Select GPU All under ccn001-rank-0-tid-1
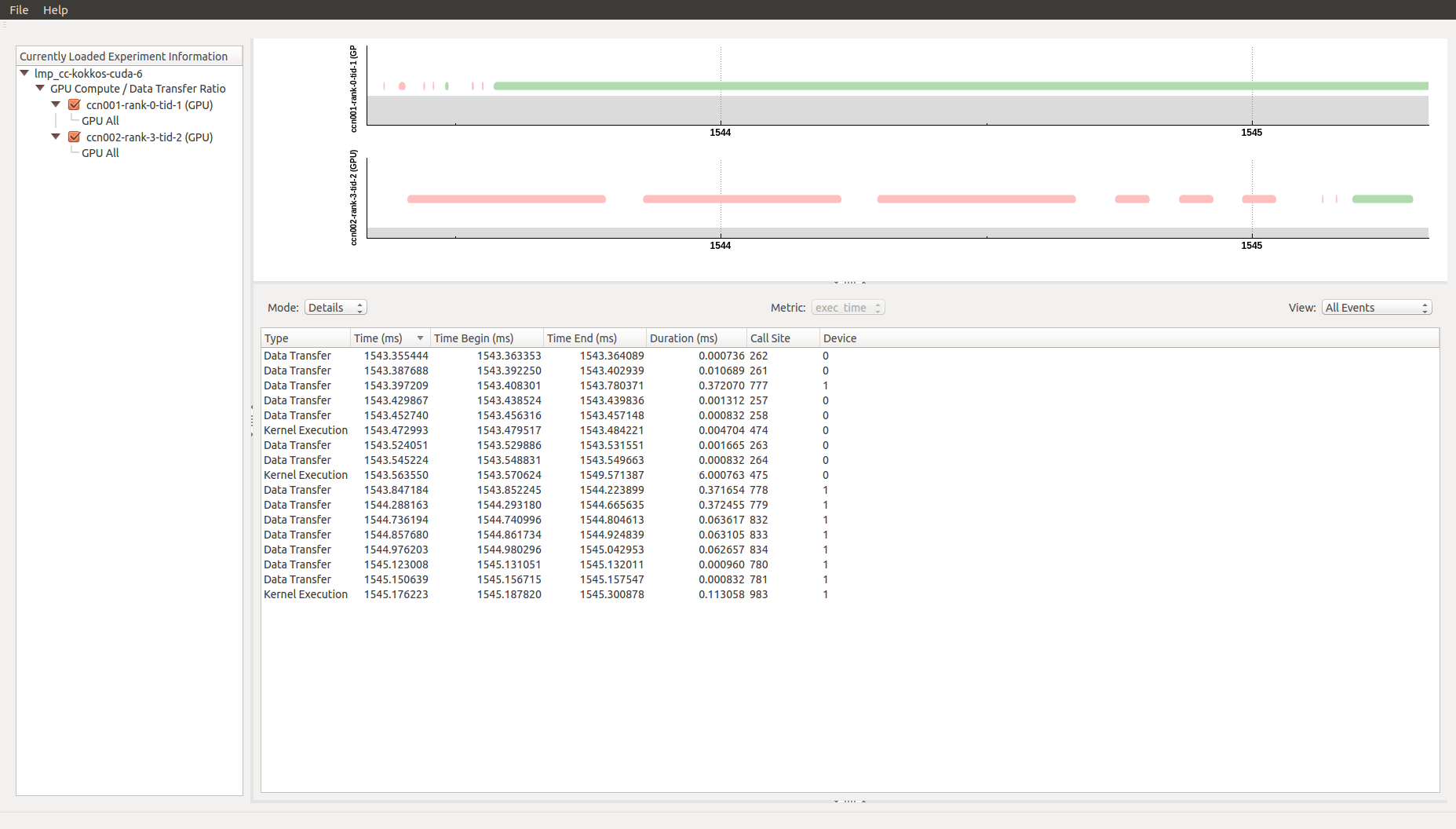 point(100,121)
